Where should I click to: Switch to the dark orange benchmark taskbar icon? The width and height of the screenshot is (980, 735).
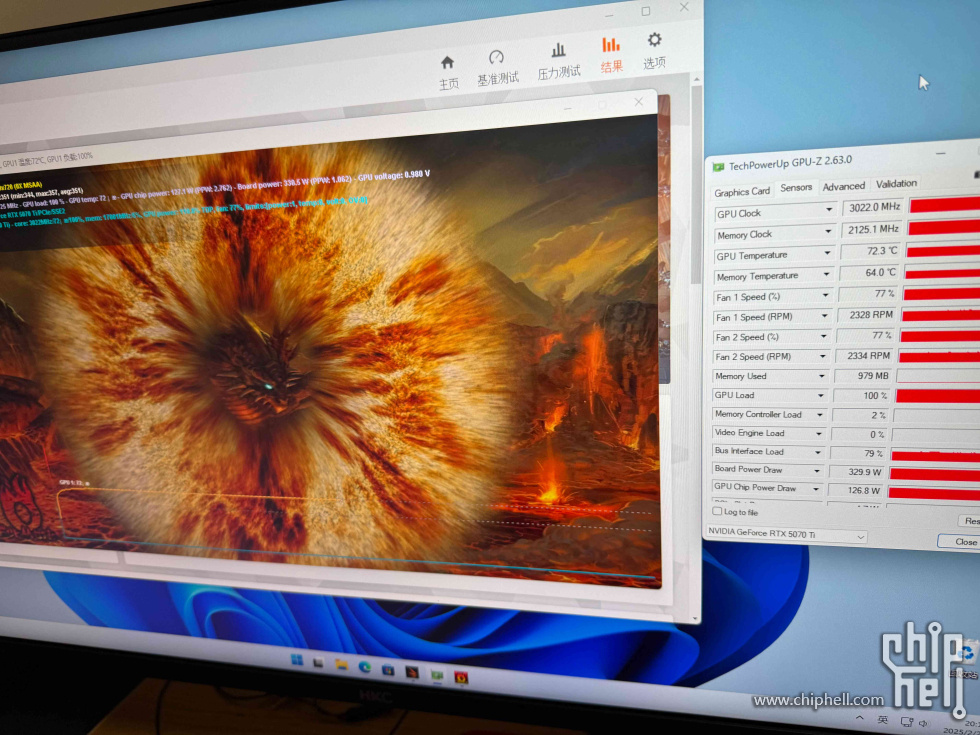pos(412,672)
